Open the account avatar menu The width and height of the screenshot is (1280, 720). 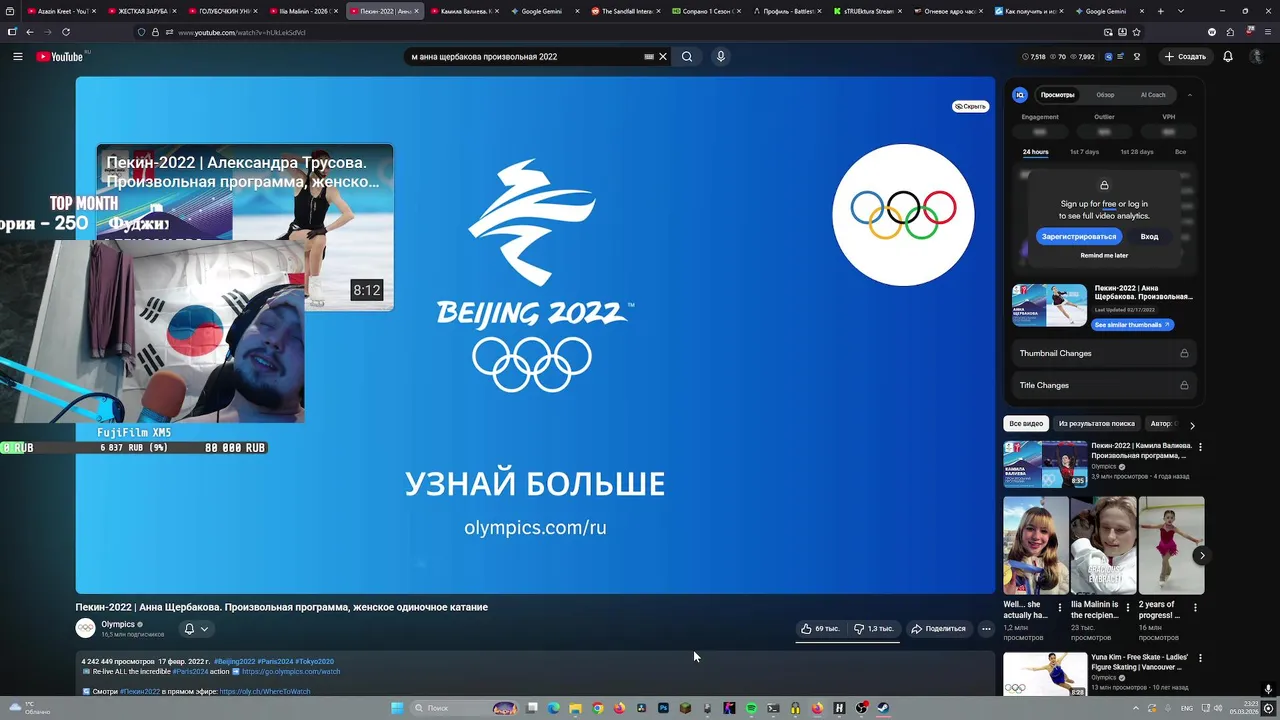pyautogui.click(x=1257, y=57)
